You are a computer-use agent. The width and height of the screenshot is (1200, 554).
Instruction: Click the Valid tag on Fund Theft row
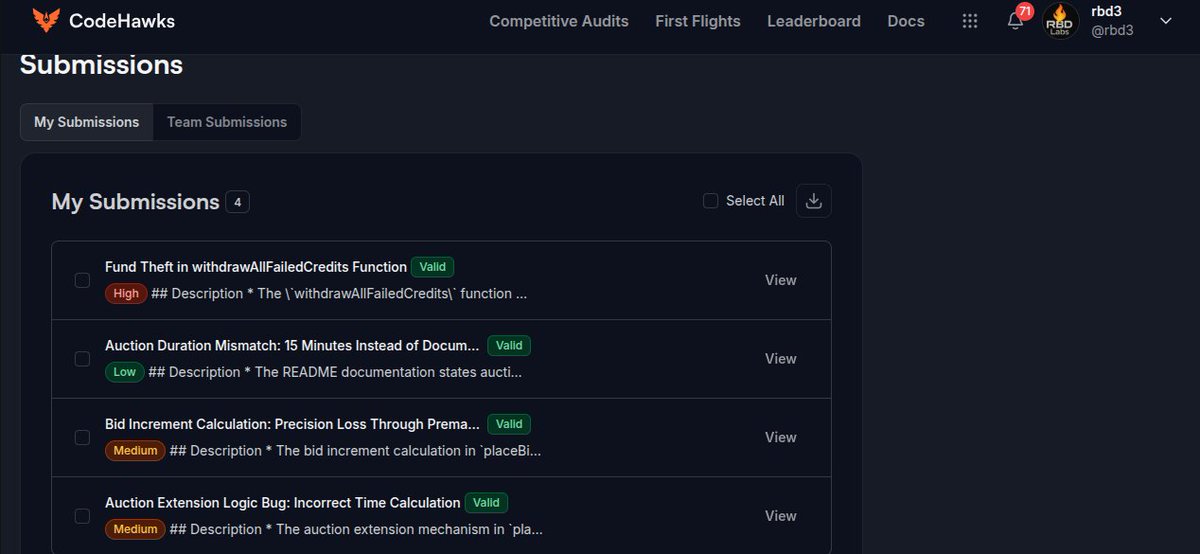(x=433, y=267)
